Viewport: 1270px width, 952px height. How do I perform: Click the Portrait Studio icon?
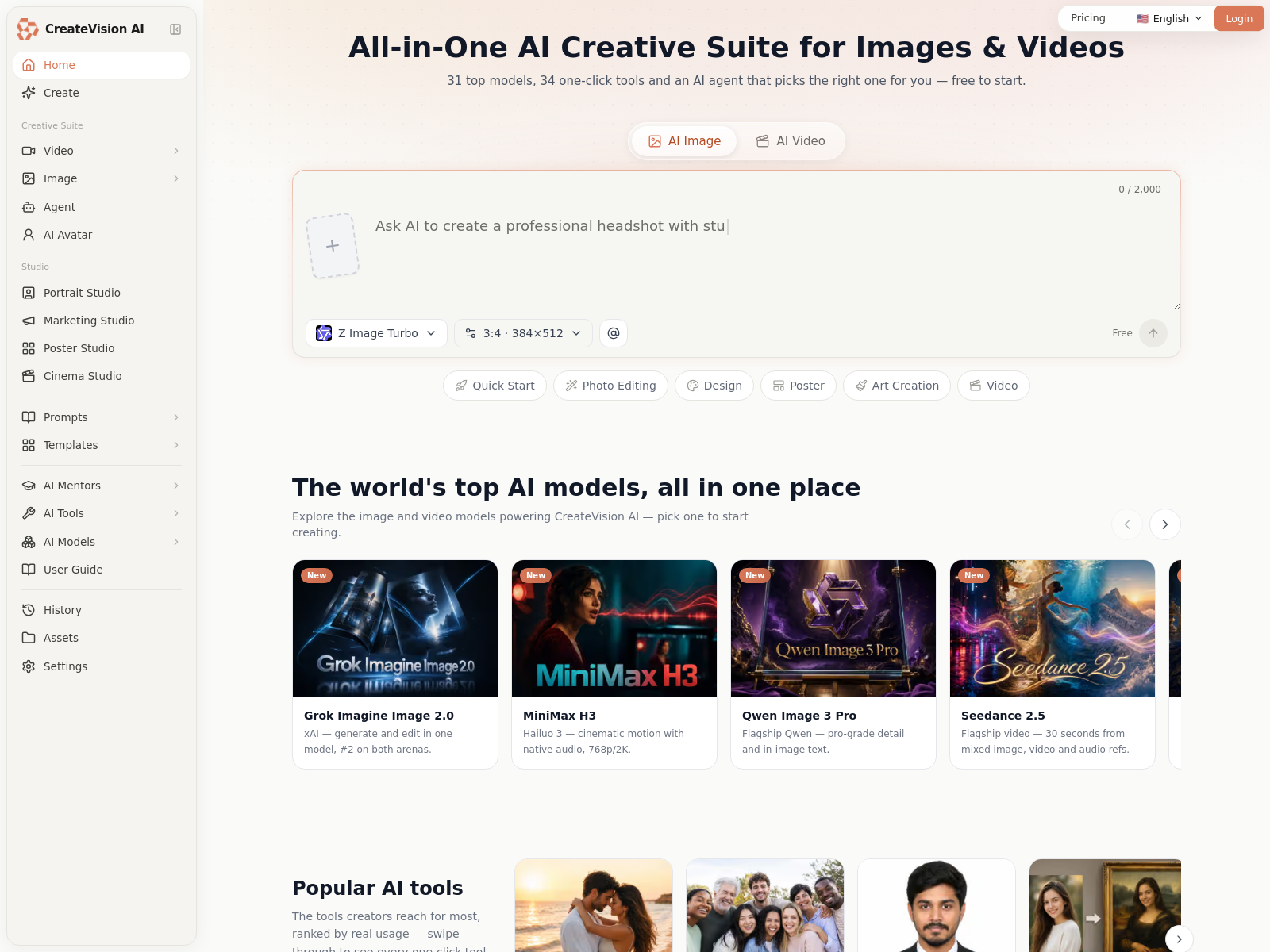pos(29,293)
